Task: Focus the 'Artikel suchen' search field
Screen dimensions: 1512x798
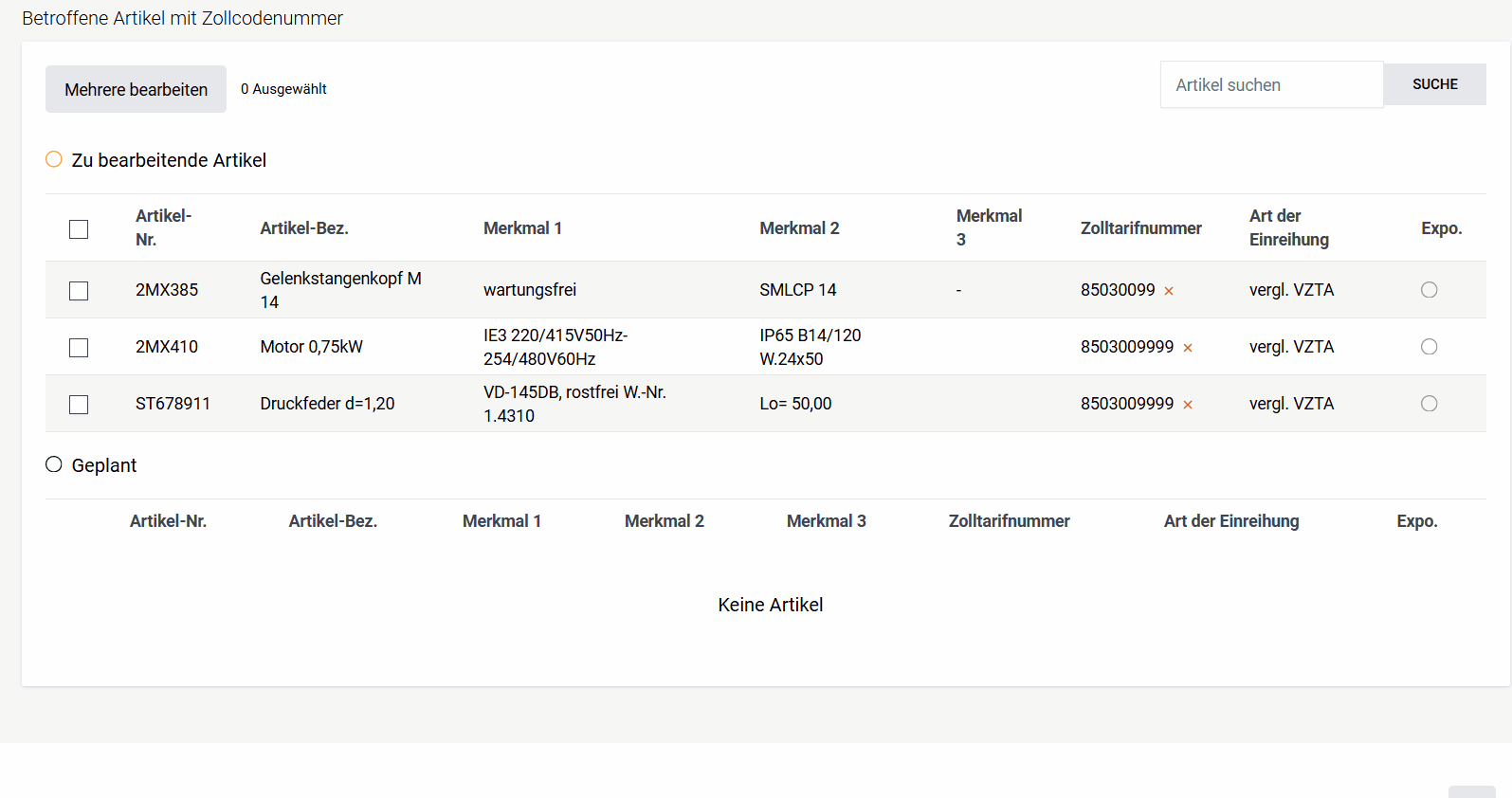Action: [1271, 85]
